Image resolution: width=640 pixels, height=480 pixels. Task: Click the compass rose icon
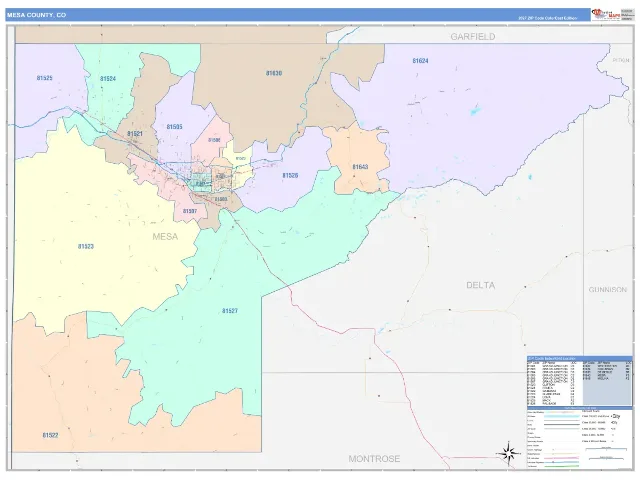click(x=508, y=453)
